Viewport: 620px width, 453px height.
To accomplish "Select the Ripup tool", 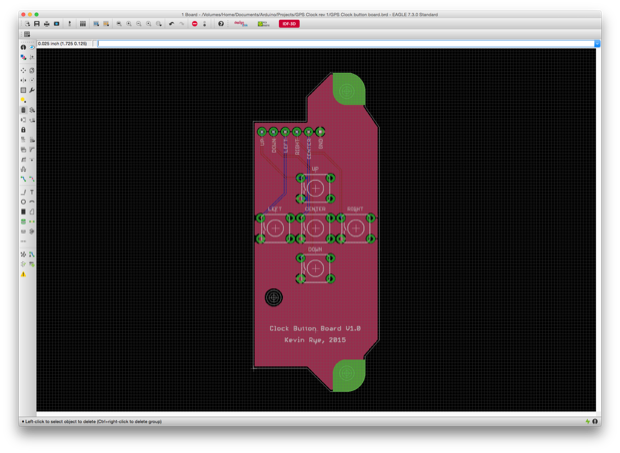I will coord(32,179).
